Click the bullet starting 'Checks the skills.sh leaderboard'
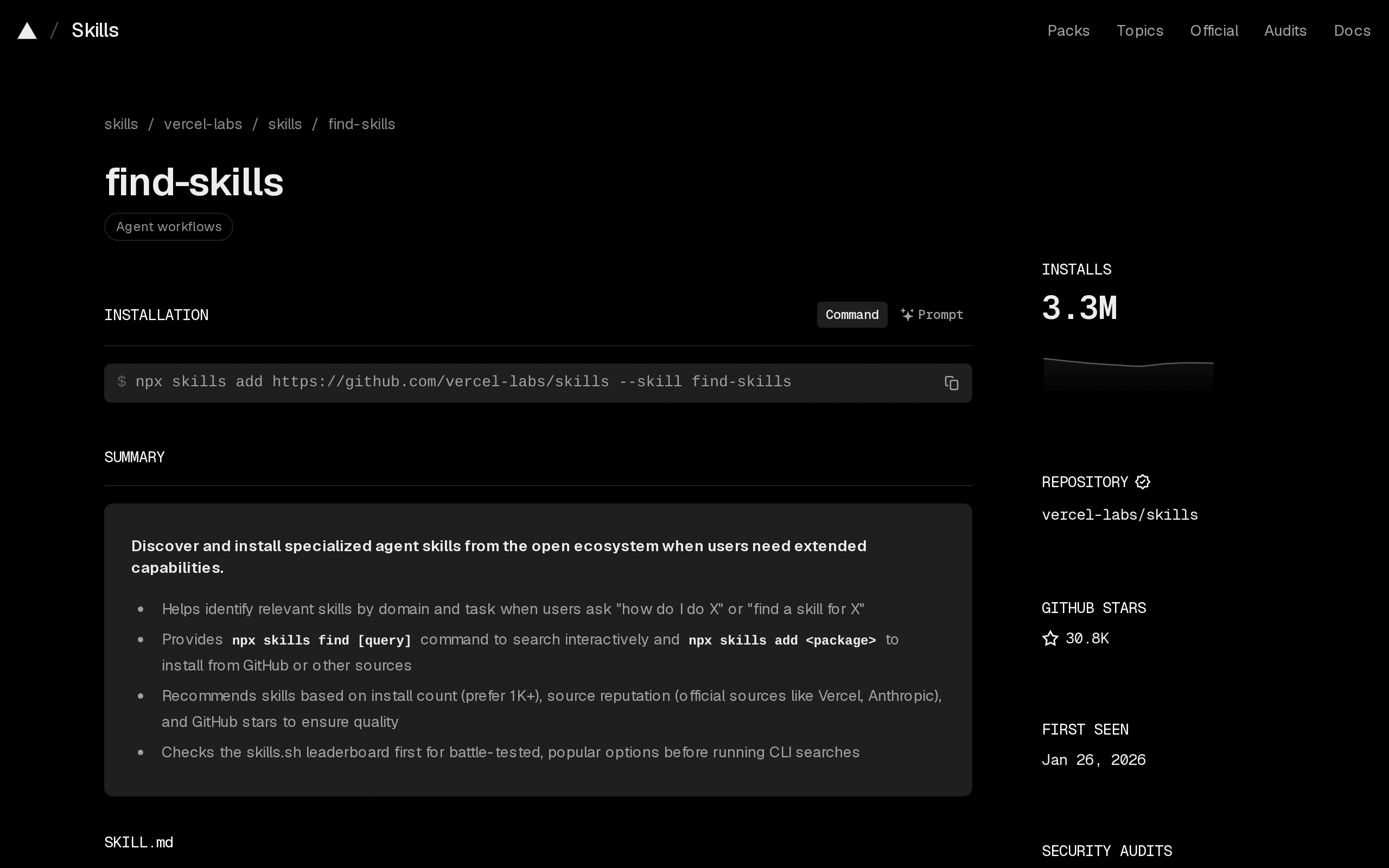Image resolution: width=1389 pixels, height=868 pixels. tap(510, 752)
